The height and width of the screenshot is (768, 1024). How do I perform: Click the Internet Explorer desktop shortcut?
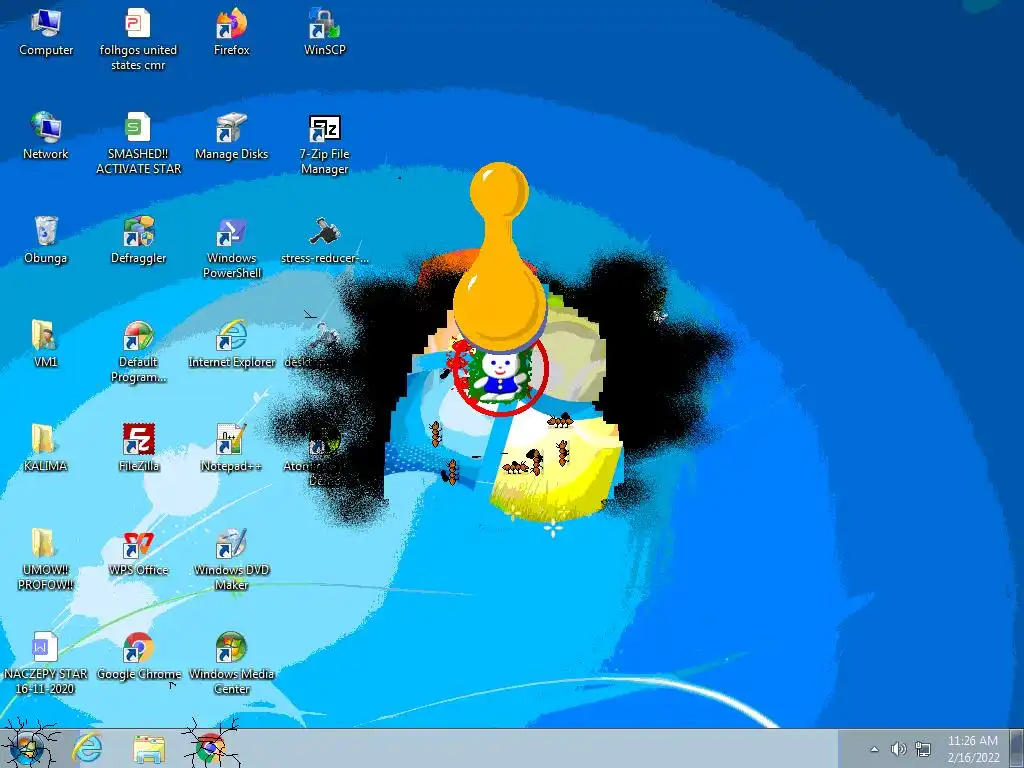point(231,344)
